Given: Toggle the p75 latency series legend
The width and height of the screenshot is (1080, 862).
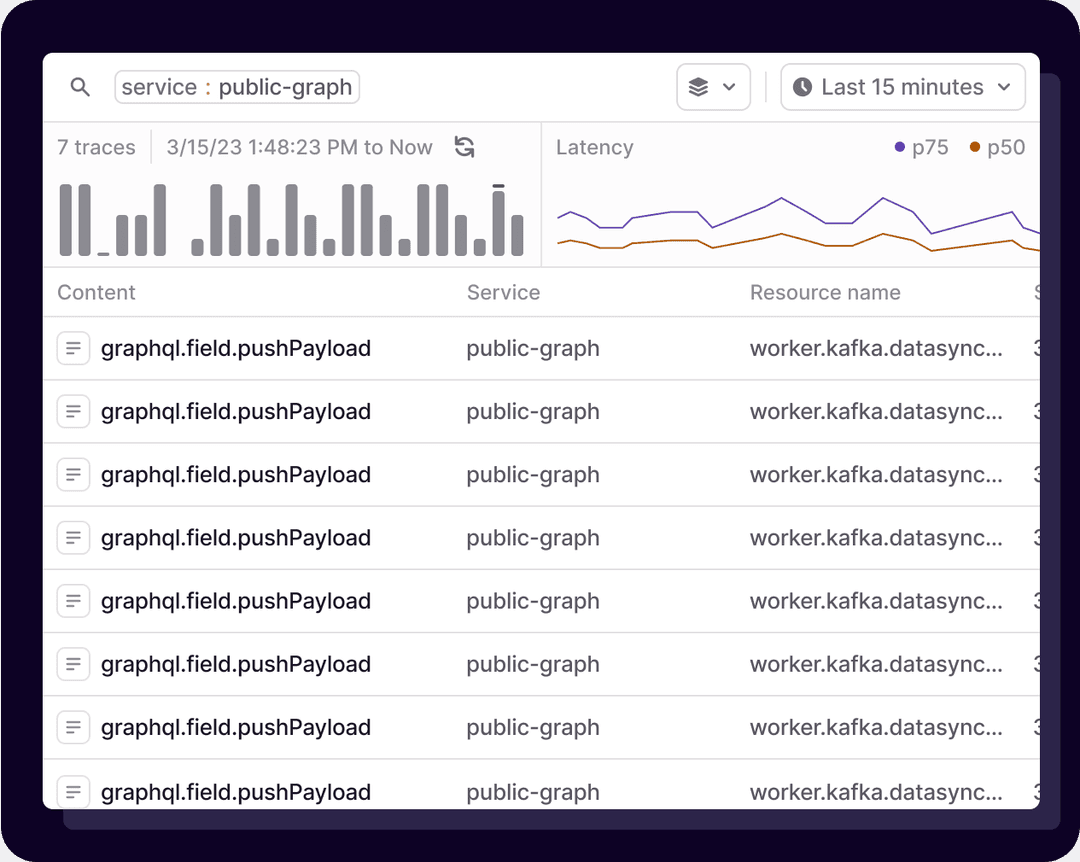Looking at the screenshot, I should [921, 148].
